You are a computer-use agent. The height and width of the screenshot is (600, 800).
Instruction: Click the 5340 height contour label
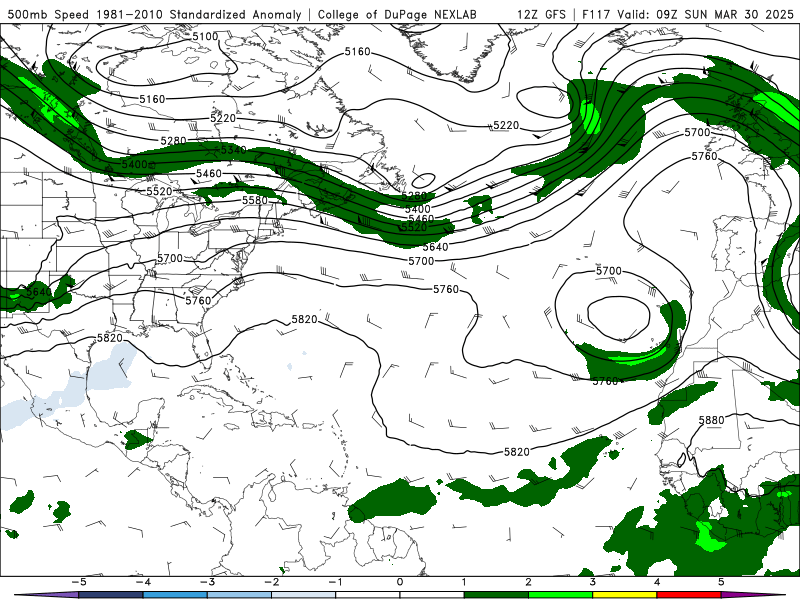coord(233,150)
